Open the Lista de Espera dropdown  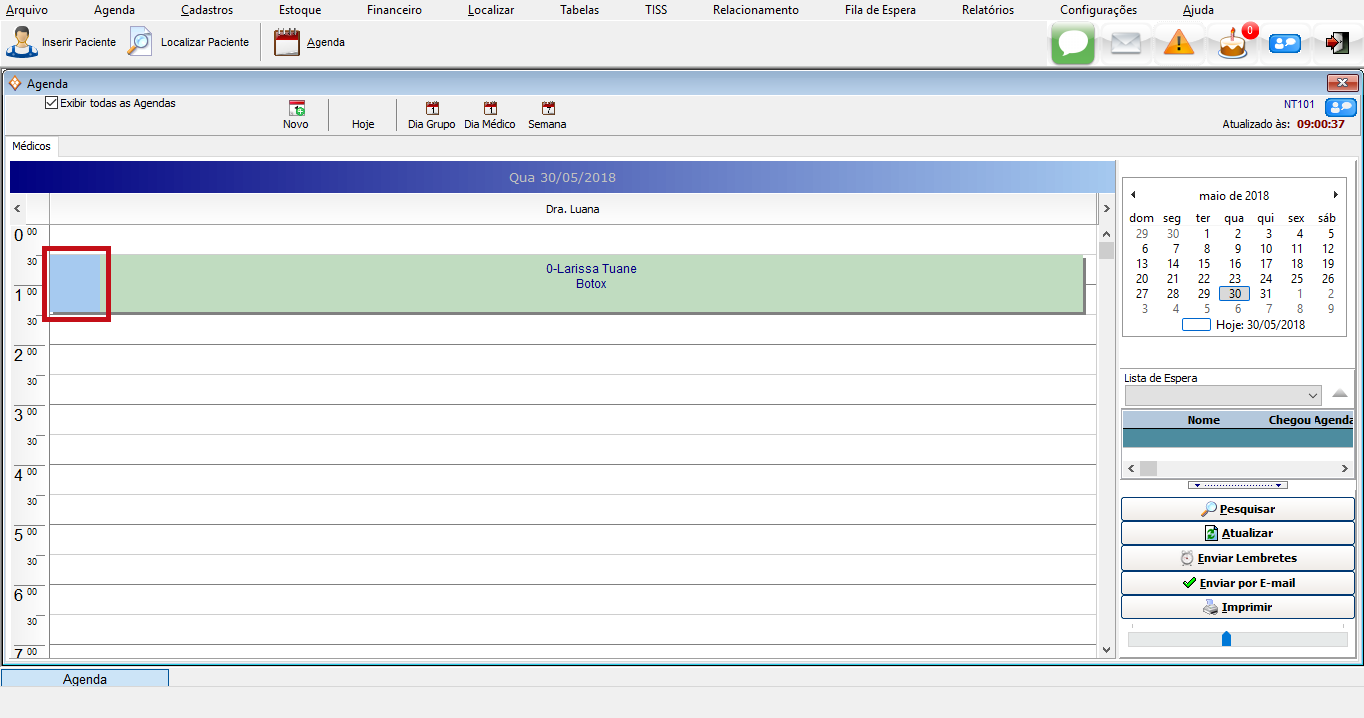point(1313,395)
